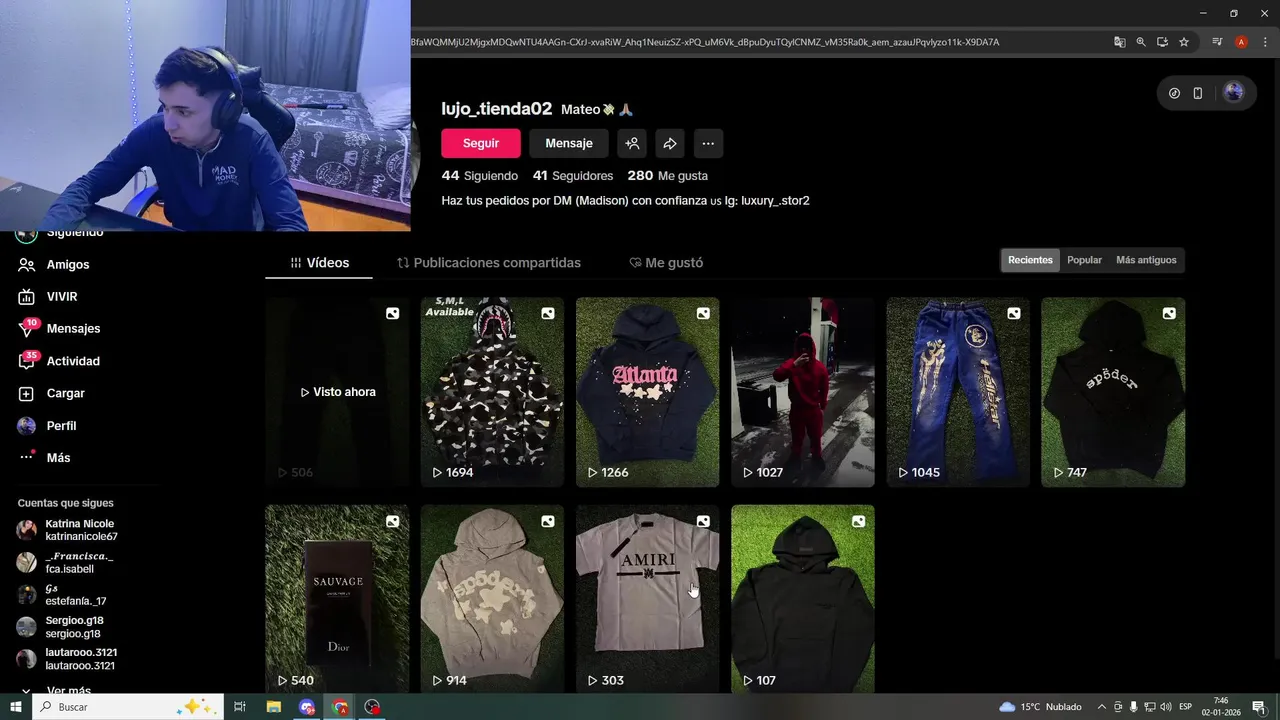Image resolution: width=1280 pixels, height=720 pixels.
Task: Open the profile avatar menu at top right
Action: click(1234, 92)
